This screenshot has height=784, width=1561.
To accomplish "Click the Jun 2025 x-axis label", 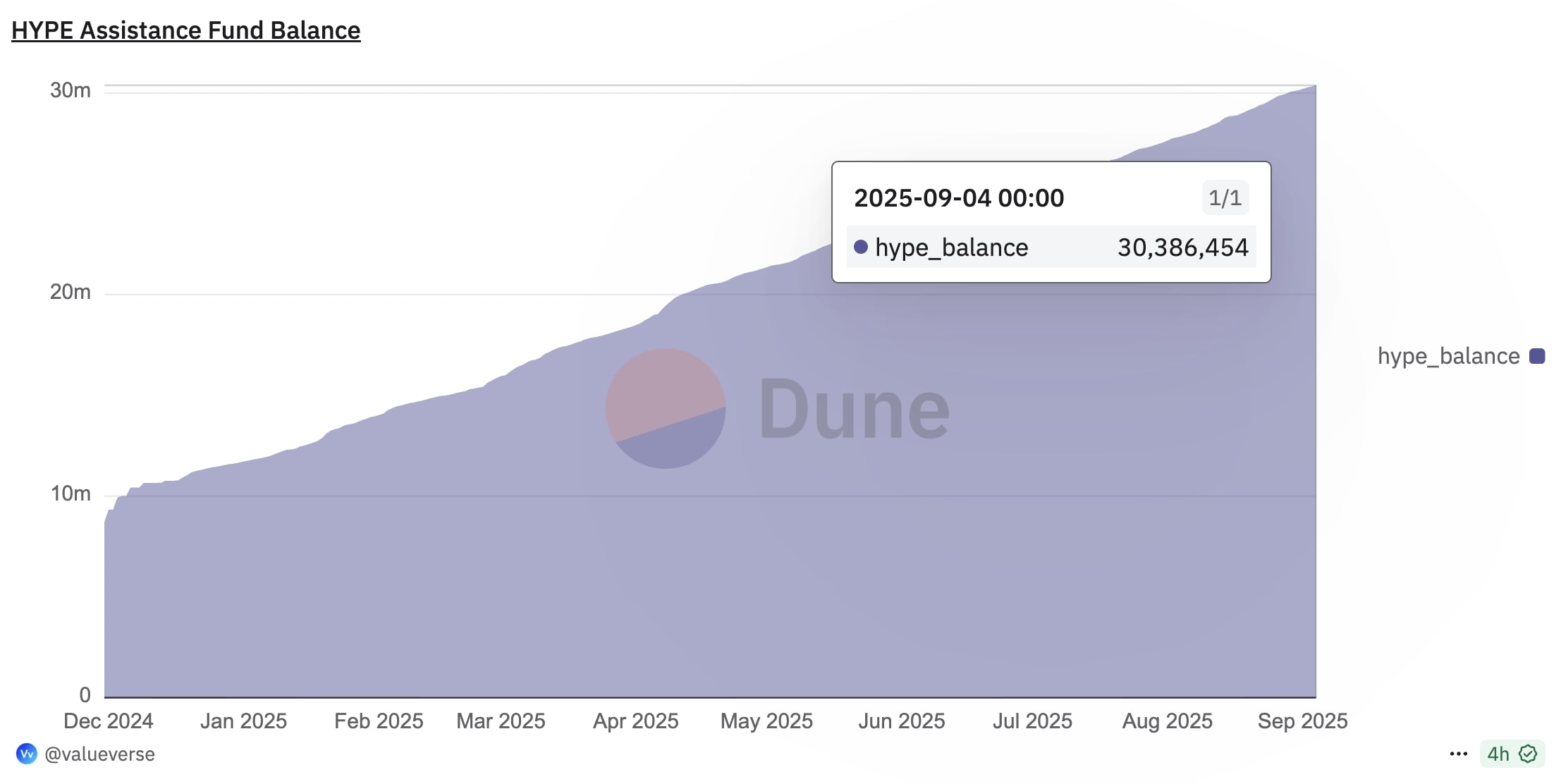I will [901, 721].
